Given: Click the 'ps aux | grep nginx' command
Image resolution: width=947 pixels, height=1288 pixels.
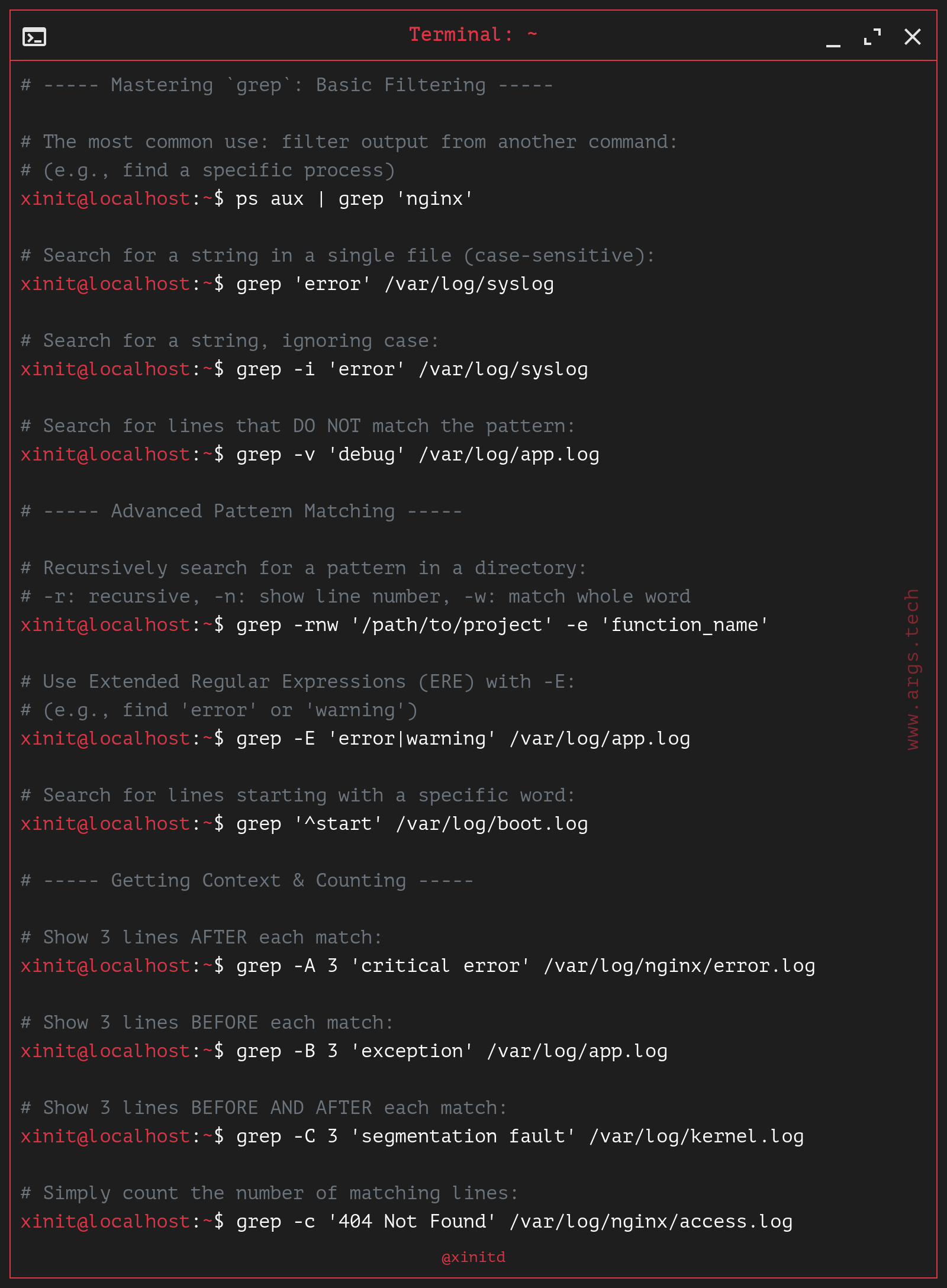Looking at the screenshot, I should click(354, 199).
